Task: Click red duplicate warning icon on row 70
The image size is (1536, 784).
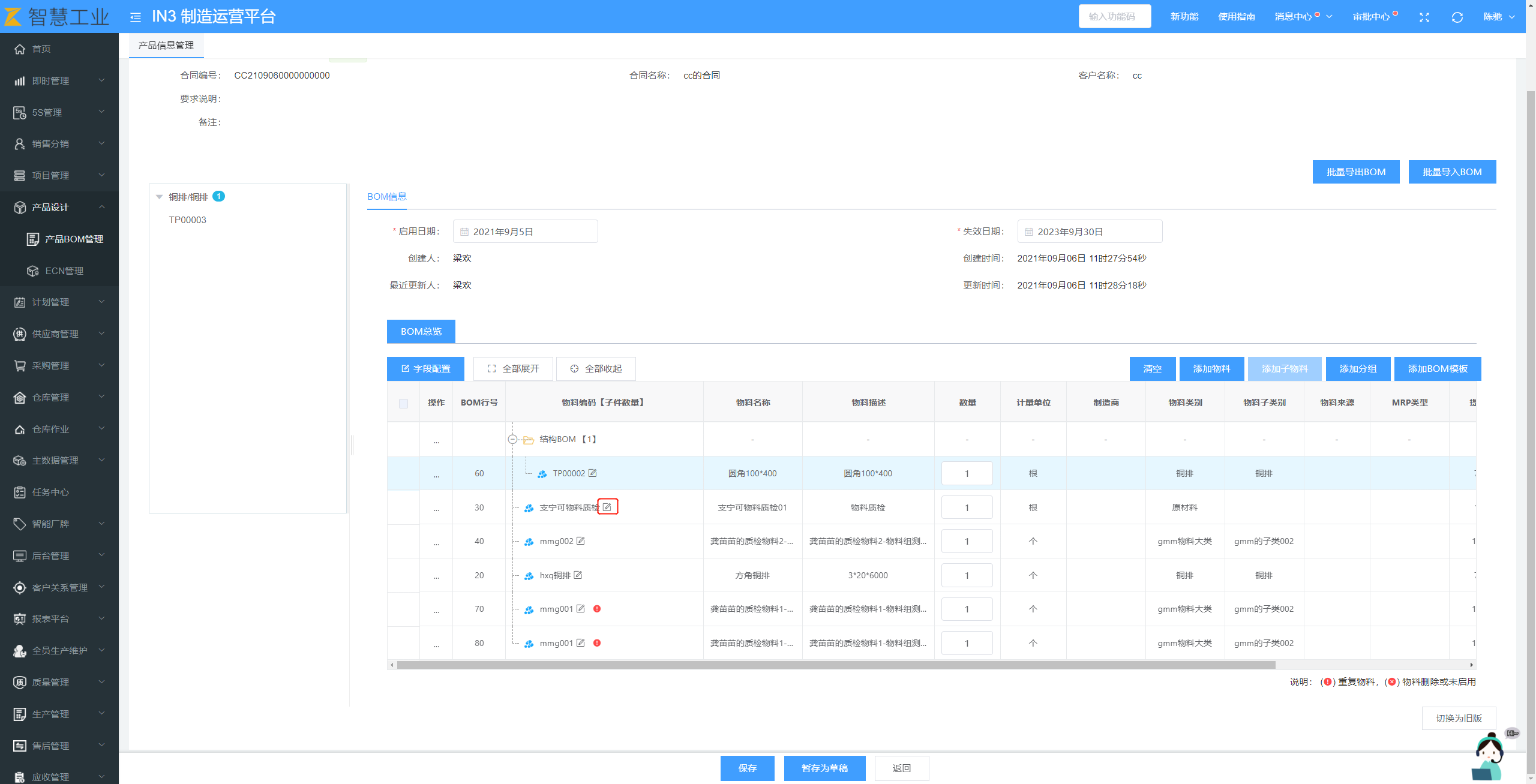Action: (597, 609)
